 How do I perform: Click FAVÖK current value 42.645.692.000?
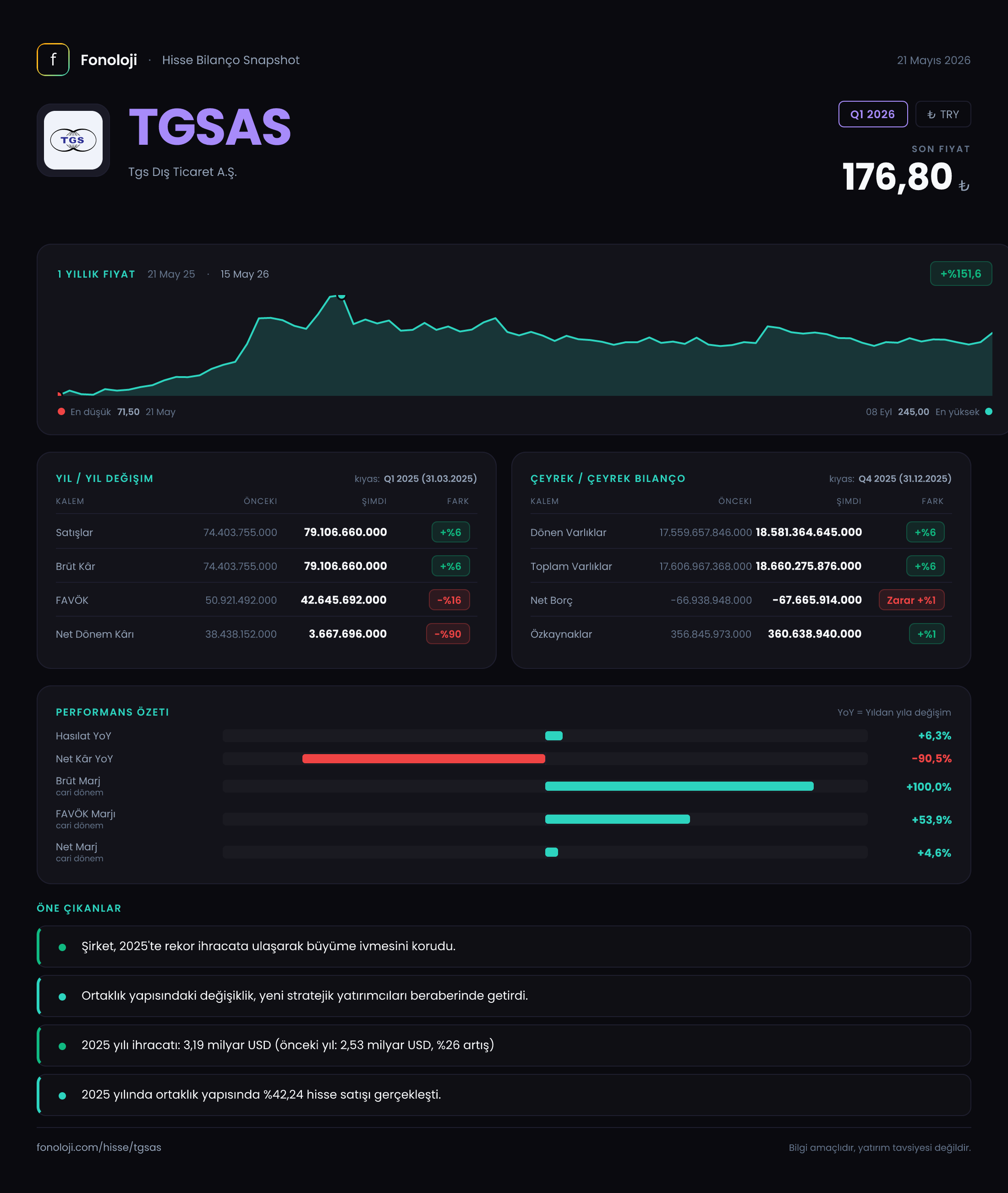pyautogui.click(x=344, y=600)
